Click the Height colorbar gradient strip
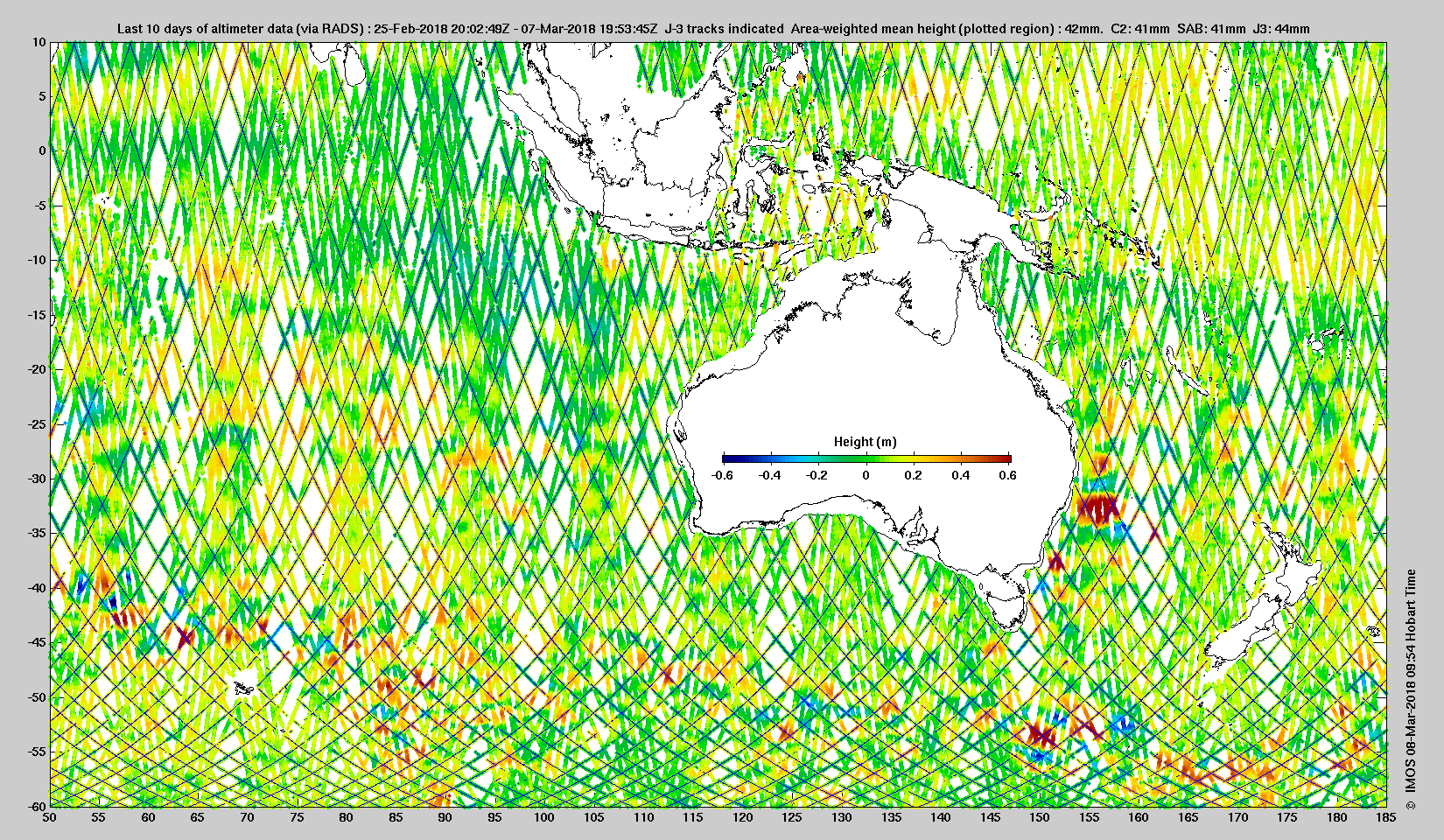This screenshot has width=1444, height=840. click(866, 458)
